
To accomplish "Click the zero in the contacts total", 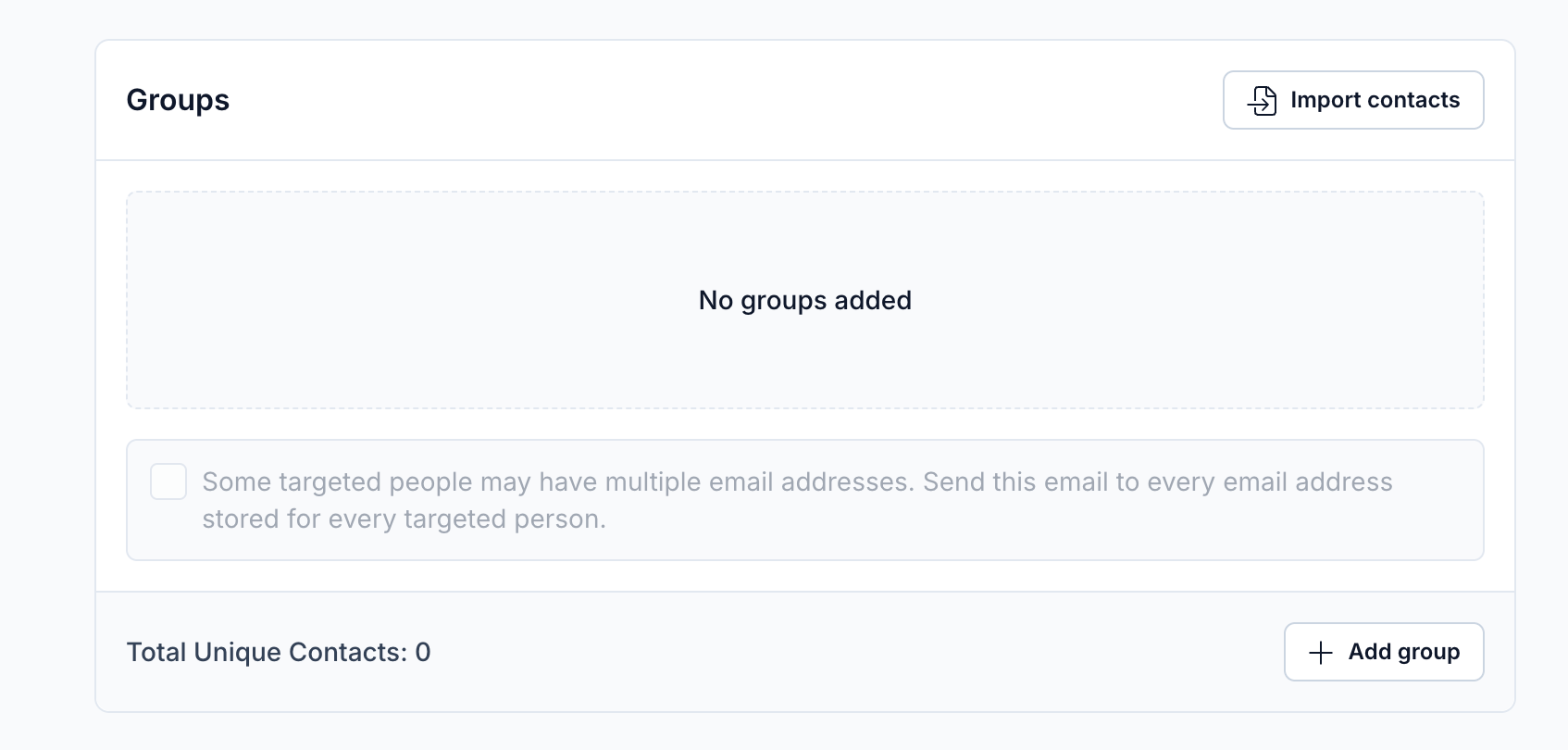I will pos(423,652).
